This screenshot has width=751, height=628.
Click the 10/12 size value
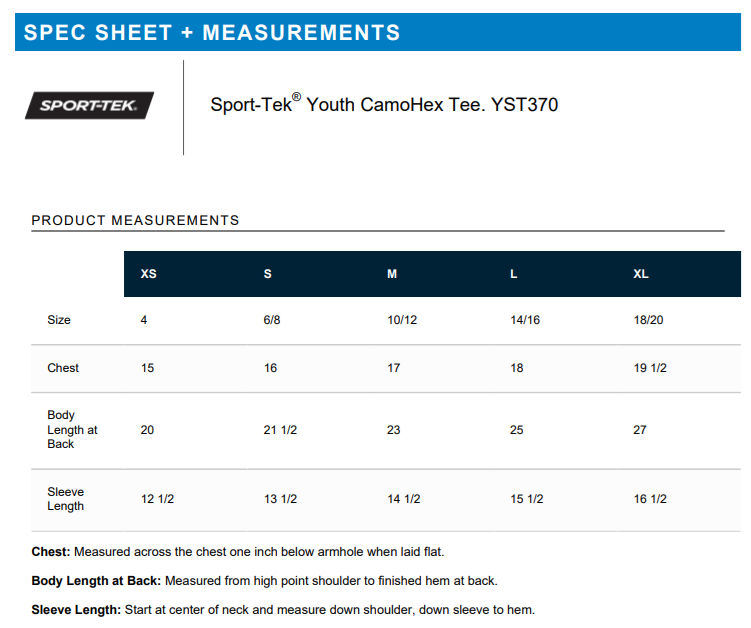pyautogui.click(x=401, y=320)
